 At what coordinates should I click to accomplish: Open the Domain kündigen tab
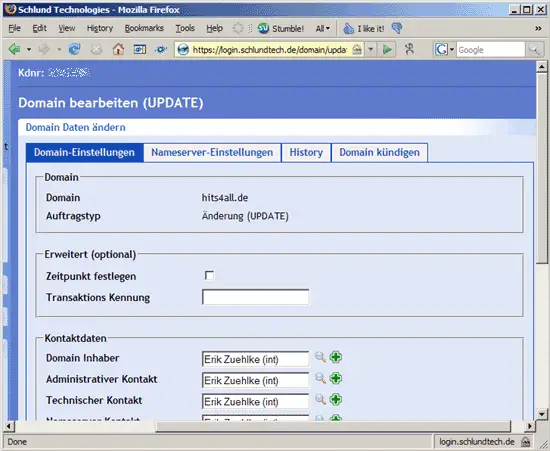(x=380, y=153)
